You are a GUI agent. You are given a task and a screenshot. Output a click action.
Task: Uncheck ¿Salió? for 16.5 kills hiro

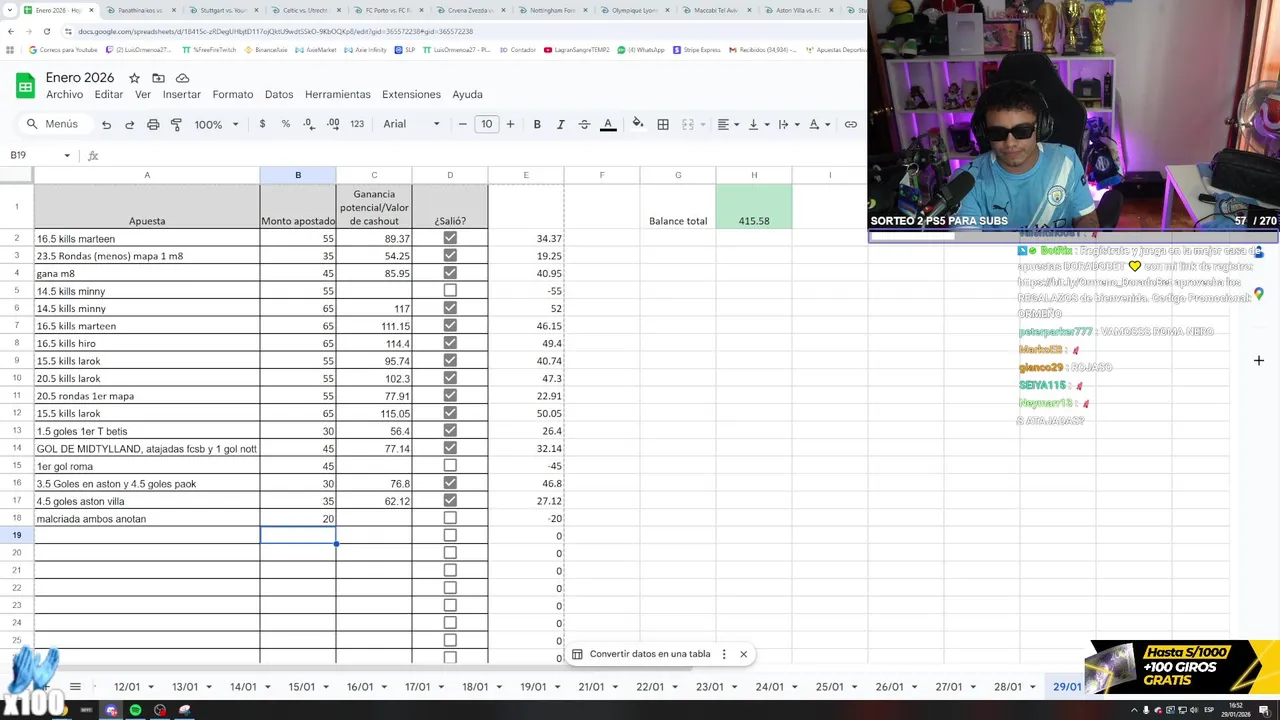point(450,343)
